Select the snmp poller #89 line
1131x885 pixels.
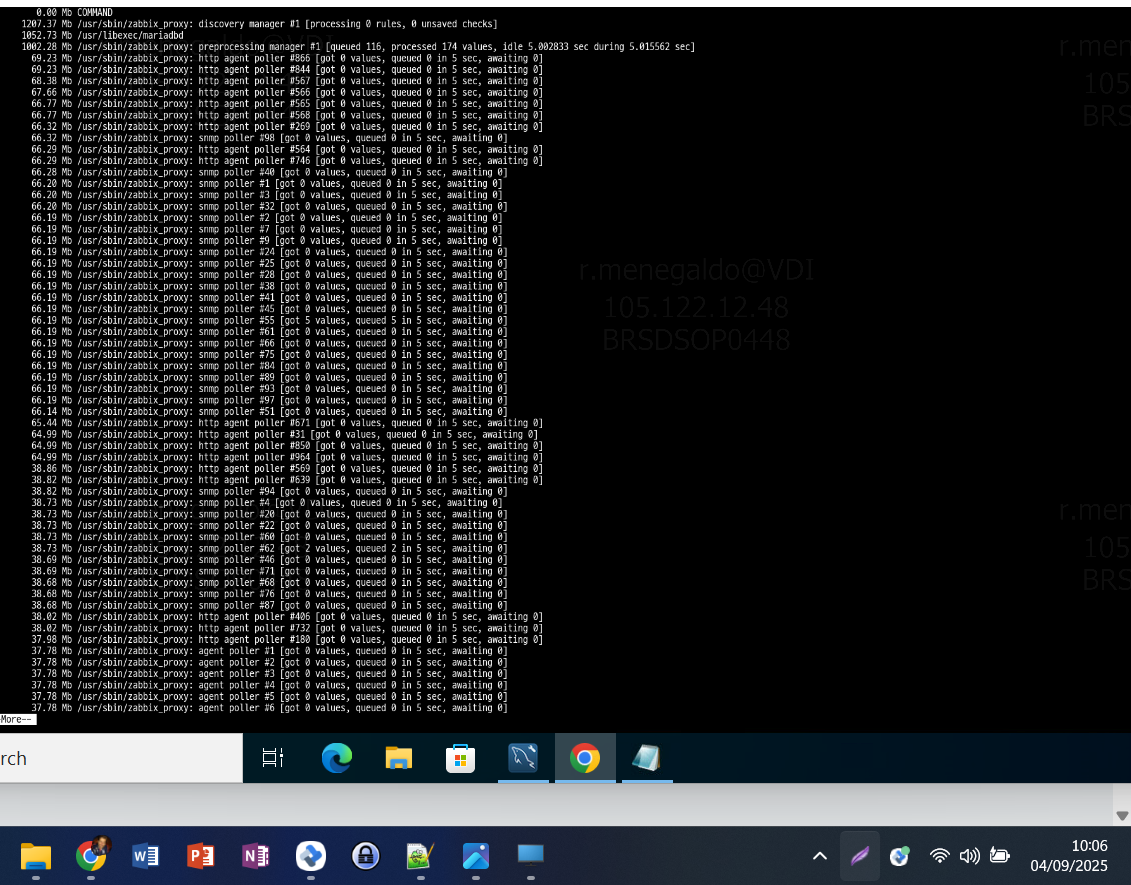coord(269,377)
